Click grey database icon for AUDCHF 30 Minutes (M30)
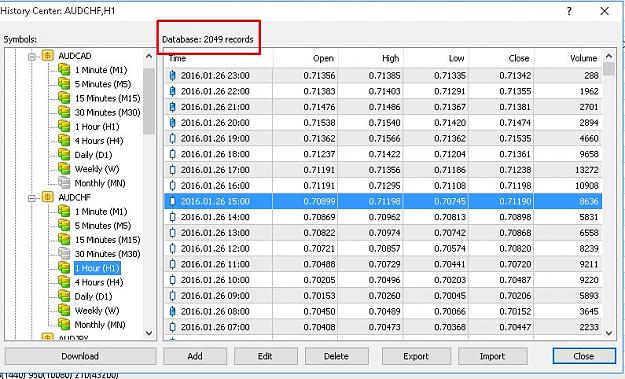The image size is (625, 379). (64, 254)
